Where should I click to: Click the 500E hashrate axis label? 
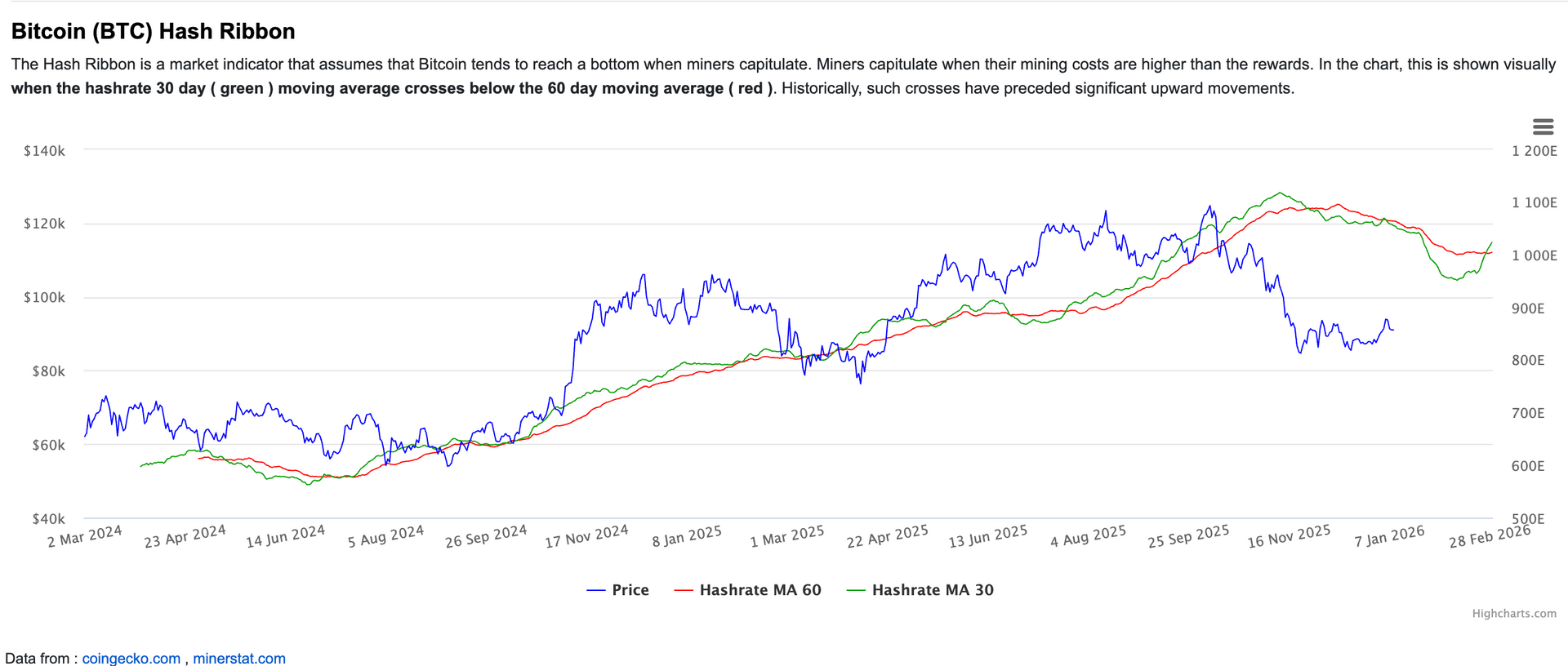[x=1528, y=519]
